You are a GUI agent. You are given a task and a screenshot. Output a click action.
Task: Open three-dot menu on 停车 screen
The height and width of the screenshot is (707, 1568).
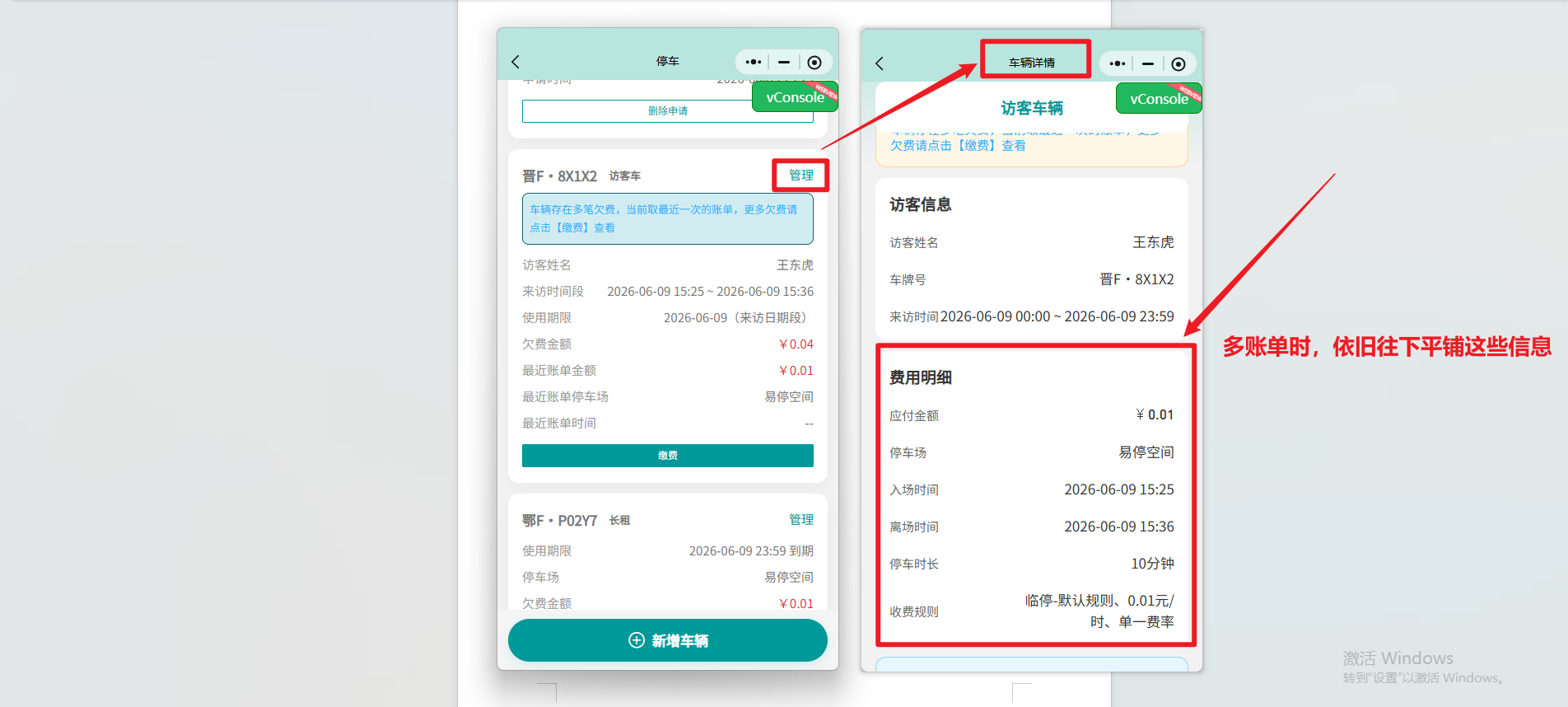tap(753, 62)
